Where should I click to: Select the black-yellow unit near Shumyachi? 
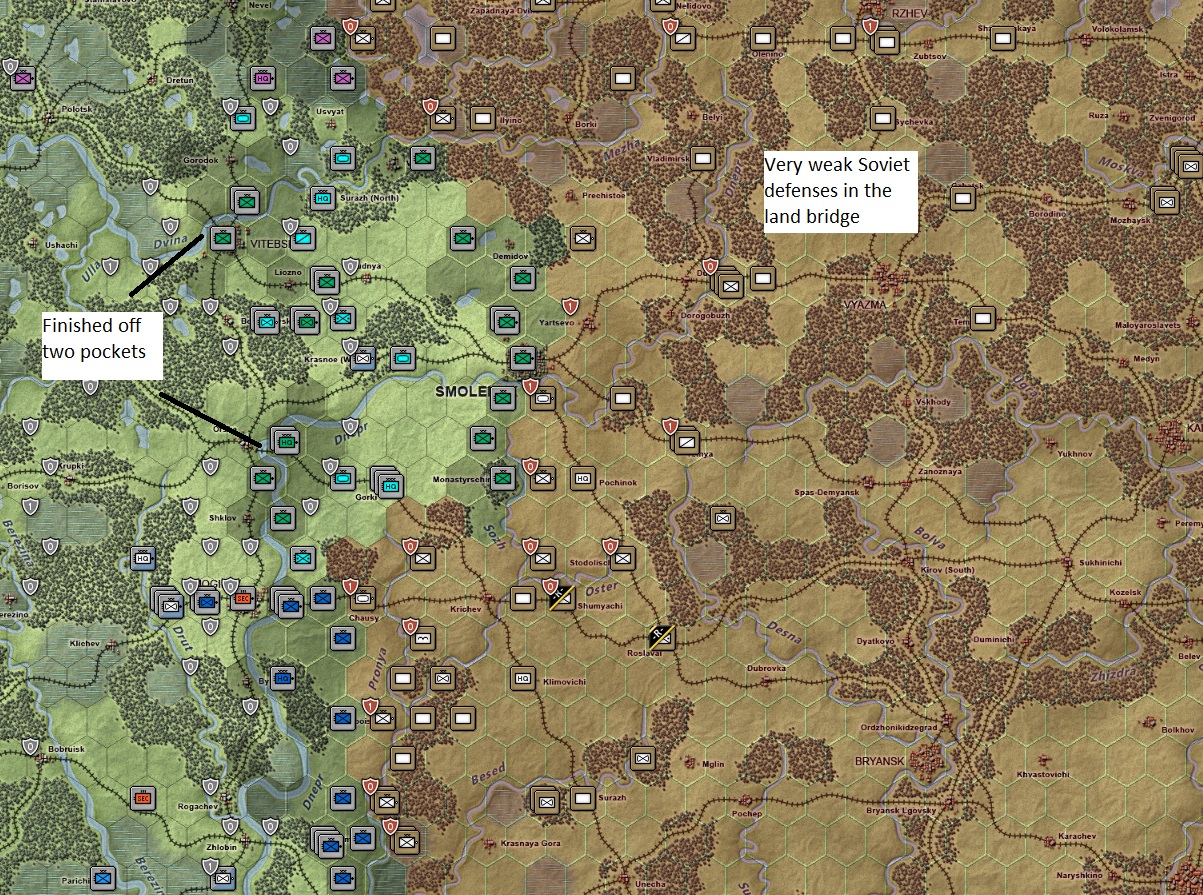[x=562, y=598]
